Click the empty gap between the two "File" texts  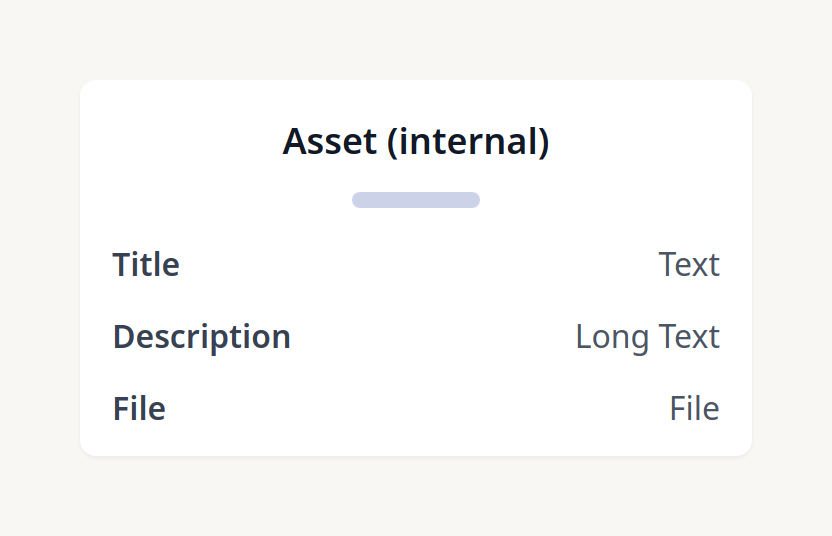(x=416, y=409)
